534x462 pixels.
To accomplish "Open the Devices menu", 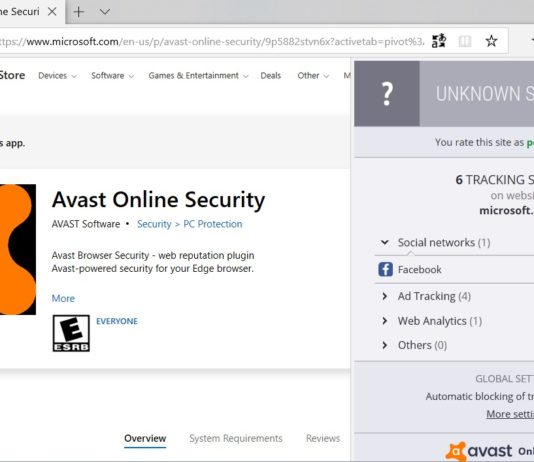I will pos(57,76).
